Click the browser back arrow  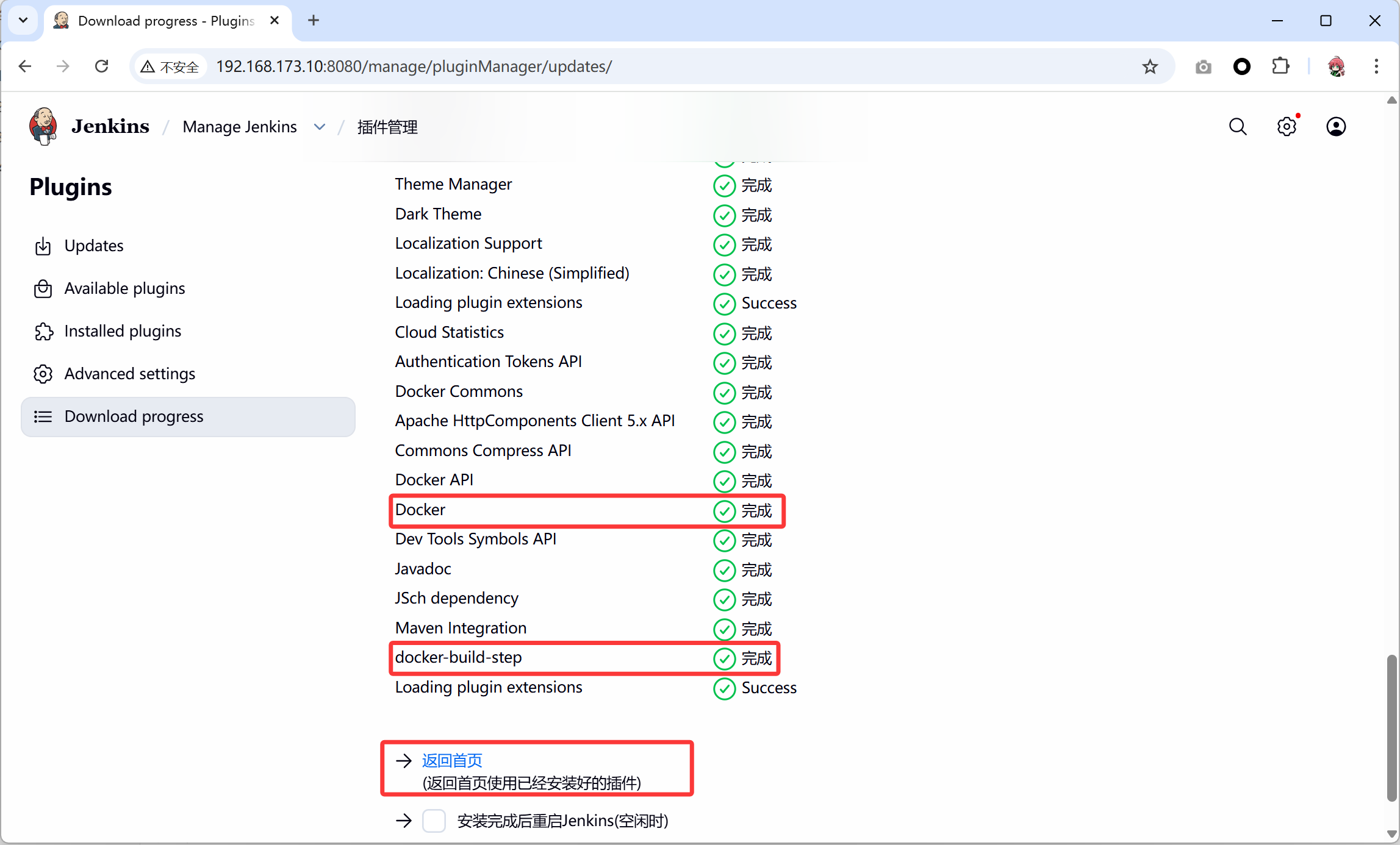(x=25, y=66)
